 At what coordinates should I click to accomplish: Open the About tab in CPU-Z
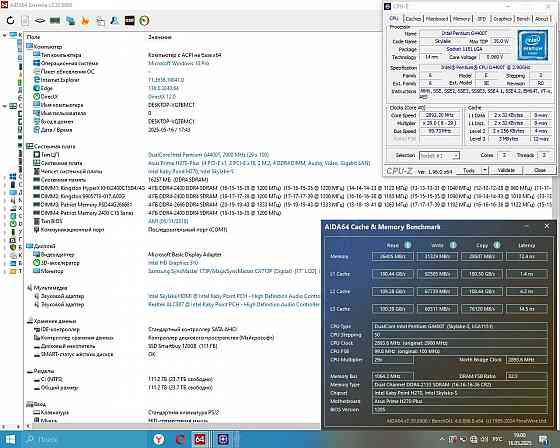point(541,19)
